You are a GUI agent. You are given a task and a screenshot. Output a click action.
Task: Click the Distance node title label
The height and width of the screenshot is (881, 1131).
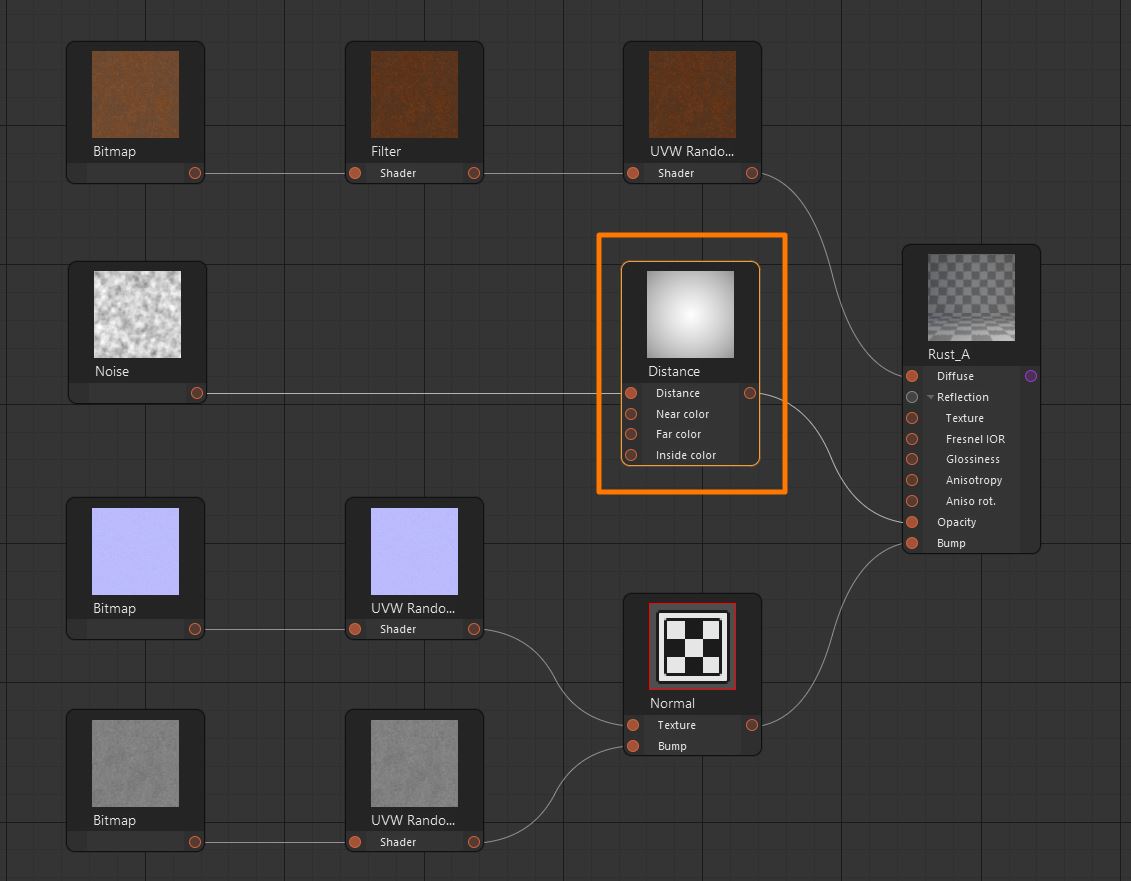[674, 372]
